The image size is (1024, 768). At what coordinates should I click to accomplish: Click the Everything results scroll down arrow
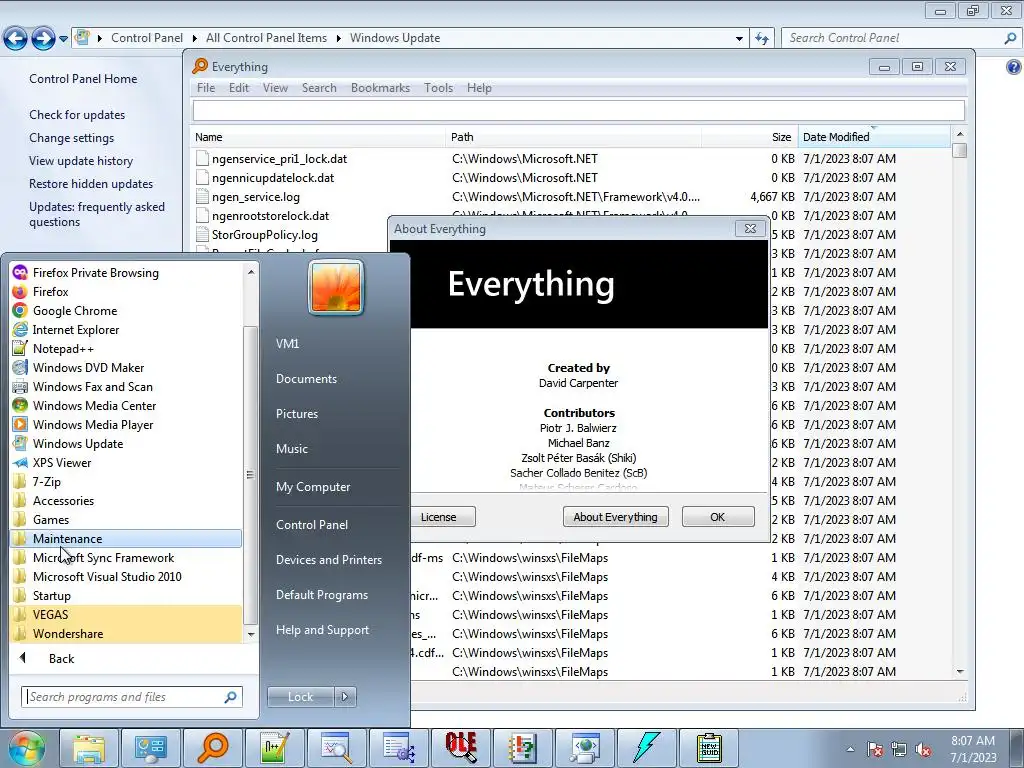pos(959,671)
